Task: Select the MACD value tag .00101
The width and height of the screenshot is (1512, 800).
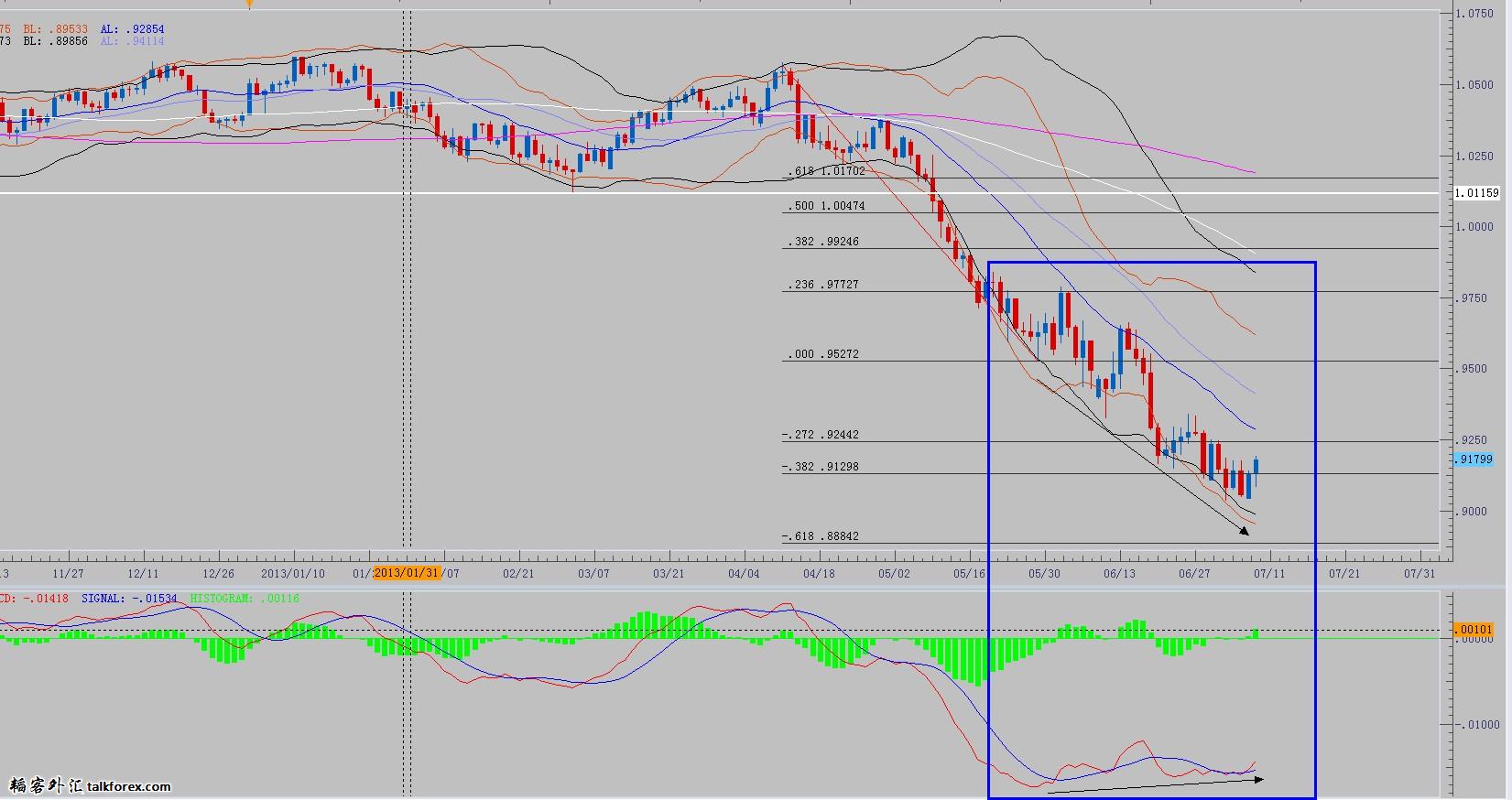Action: pos(1474,630)
